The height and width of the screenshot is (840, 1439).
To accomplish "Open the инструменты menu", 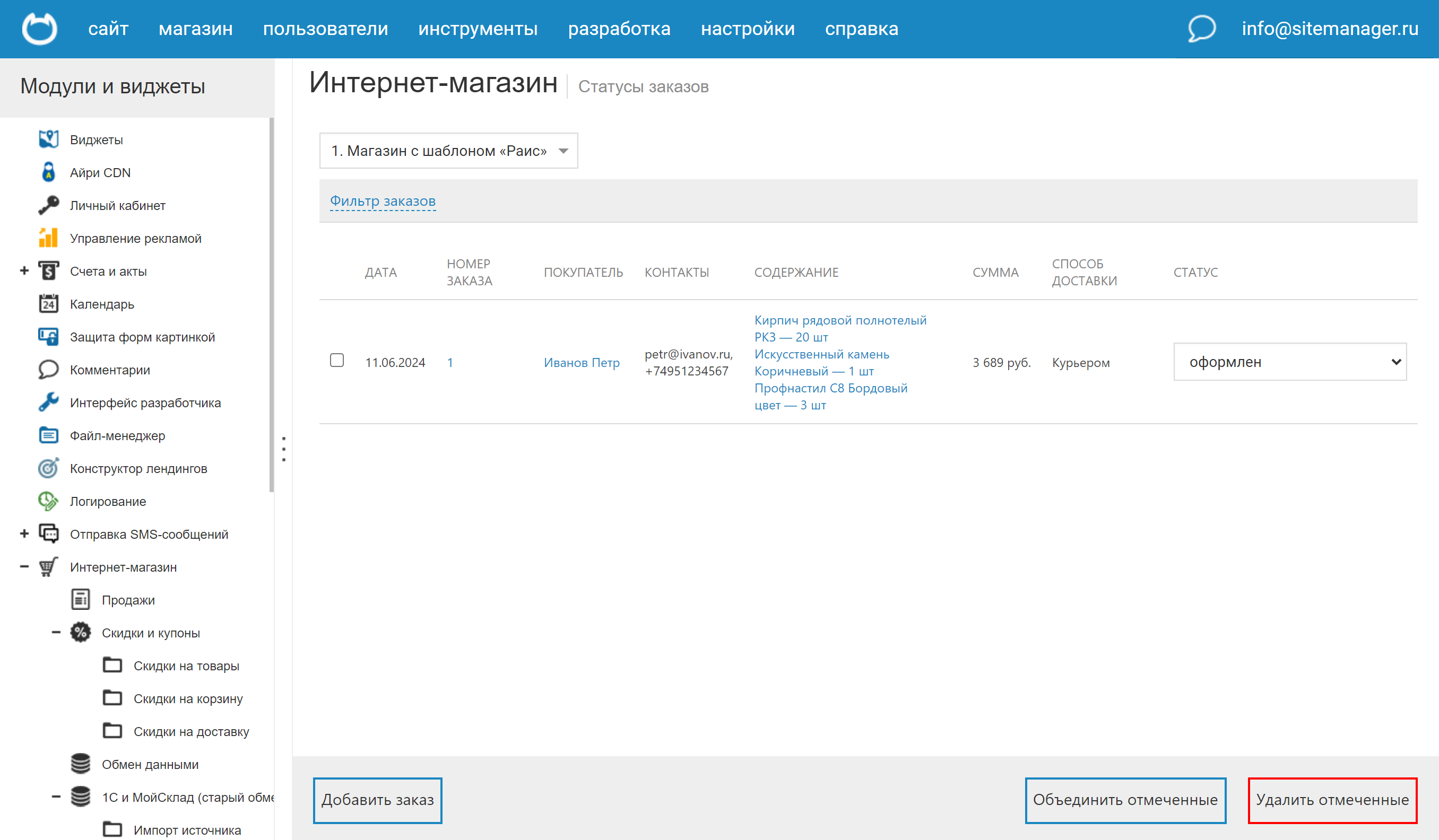I will 478,29.
